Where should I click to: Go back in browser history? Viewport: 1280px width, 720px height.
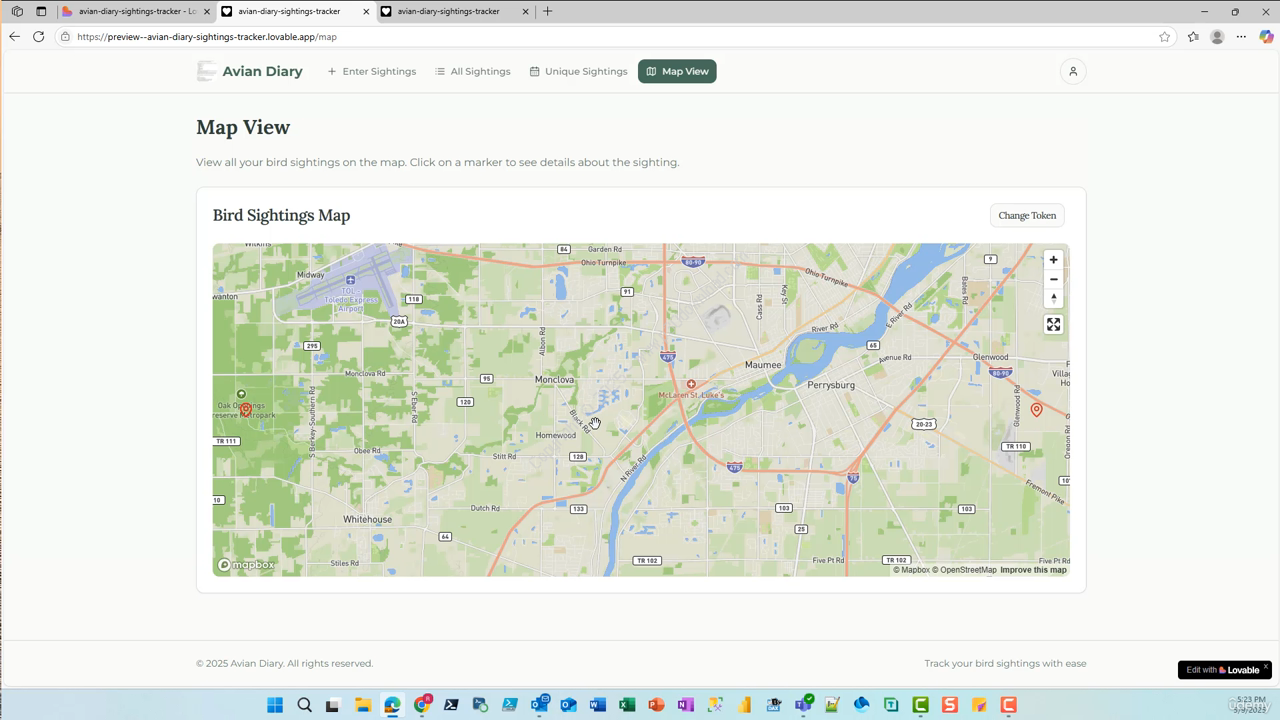click(x=14, y=36)
